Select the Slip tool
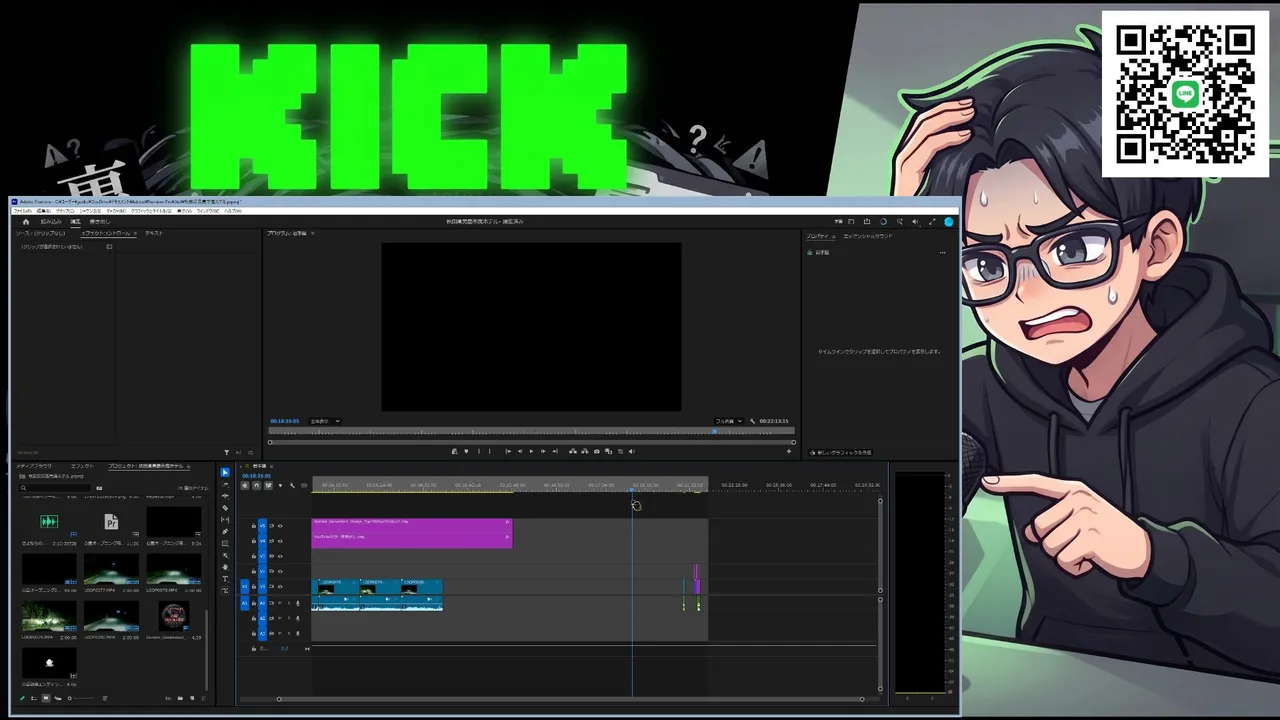 [225, 520]
